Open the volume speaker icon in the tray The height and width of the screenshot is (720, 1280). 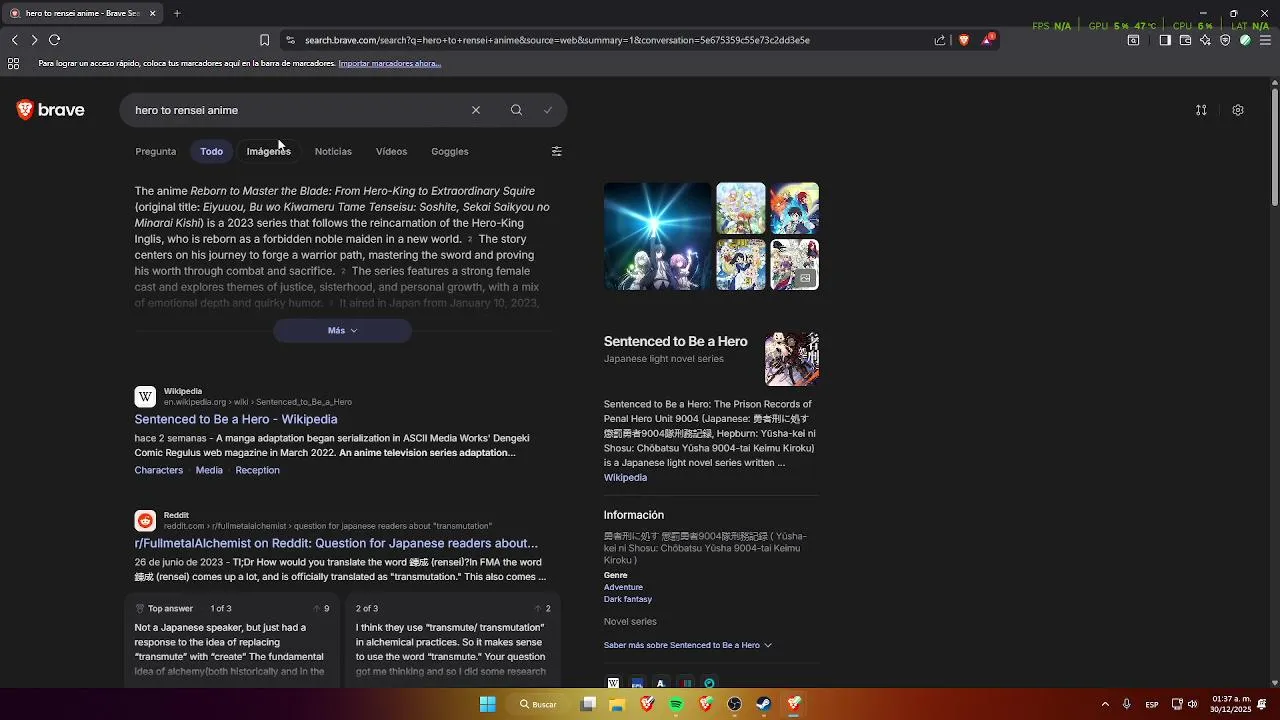point(1192,704)
